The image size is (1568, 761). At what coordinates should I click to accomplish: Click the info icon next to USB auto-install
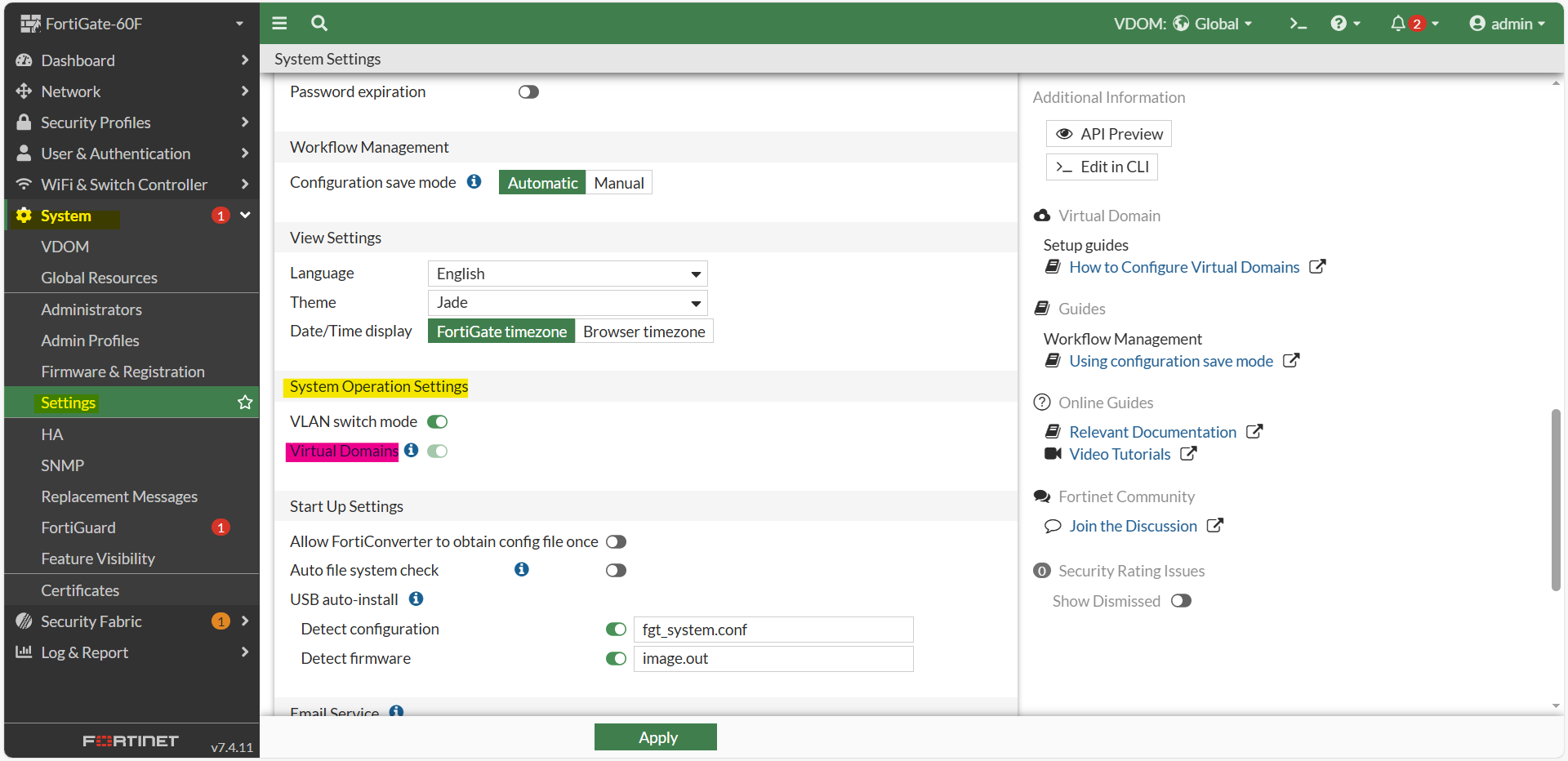[416, 599]
